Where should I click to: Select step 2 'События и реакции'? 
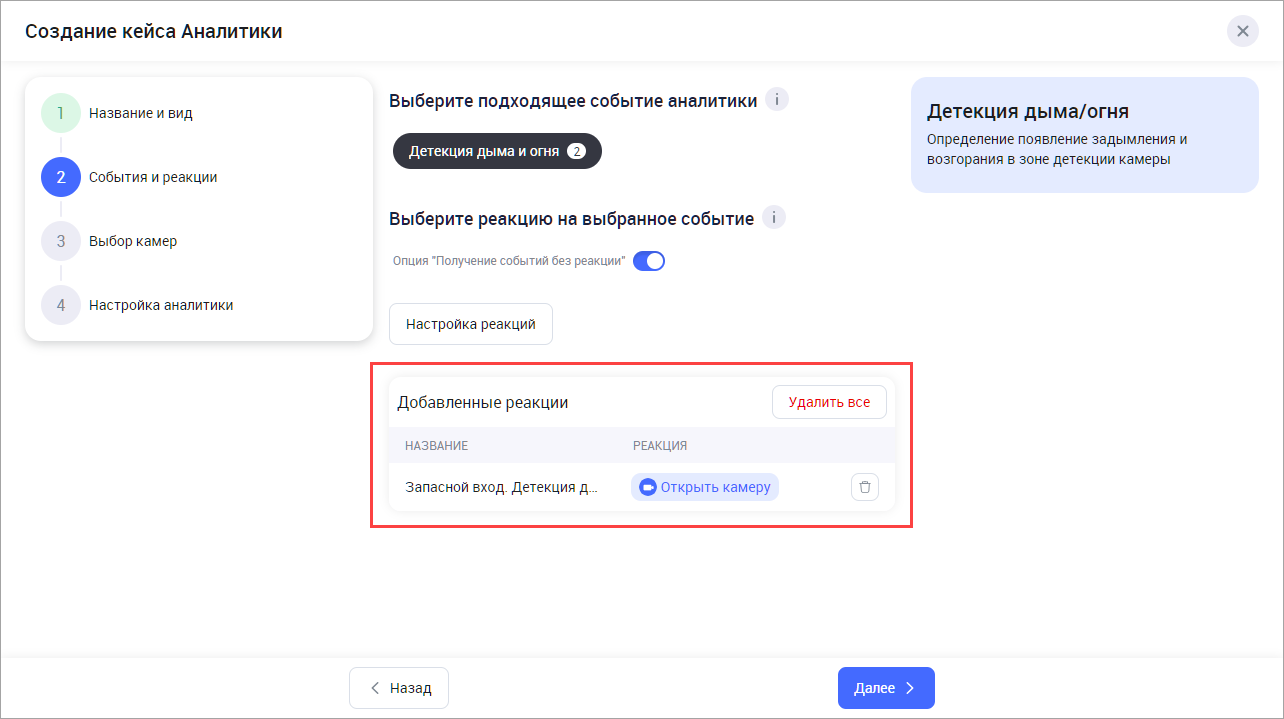click(60, 177)
